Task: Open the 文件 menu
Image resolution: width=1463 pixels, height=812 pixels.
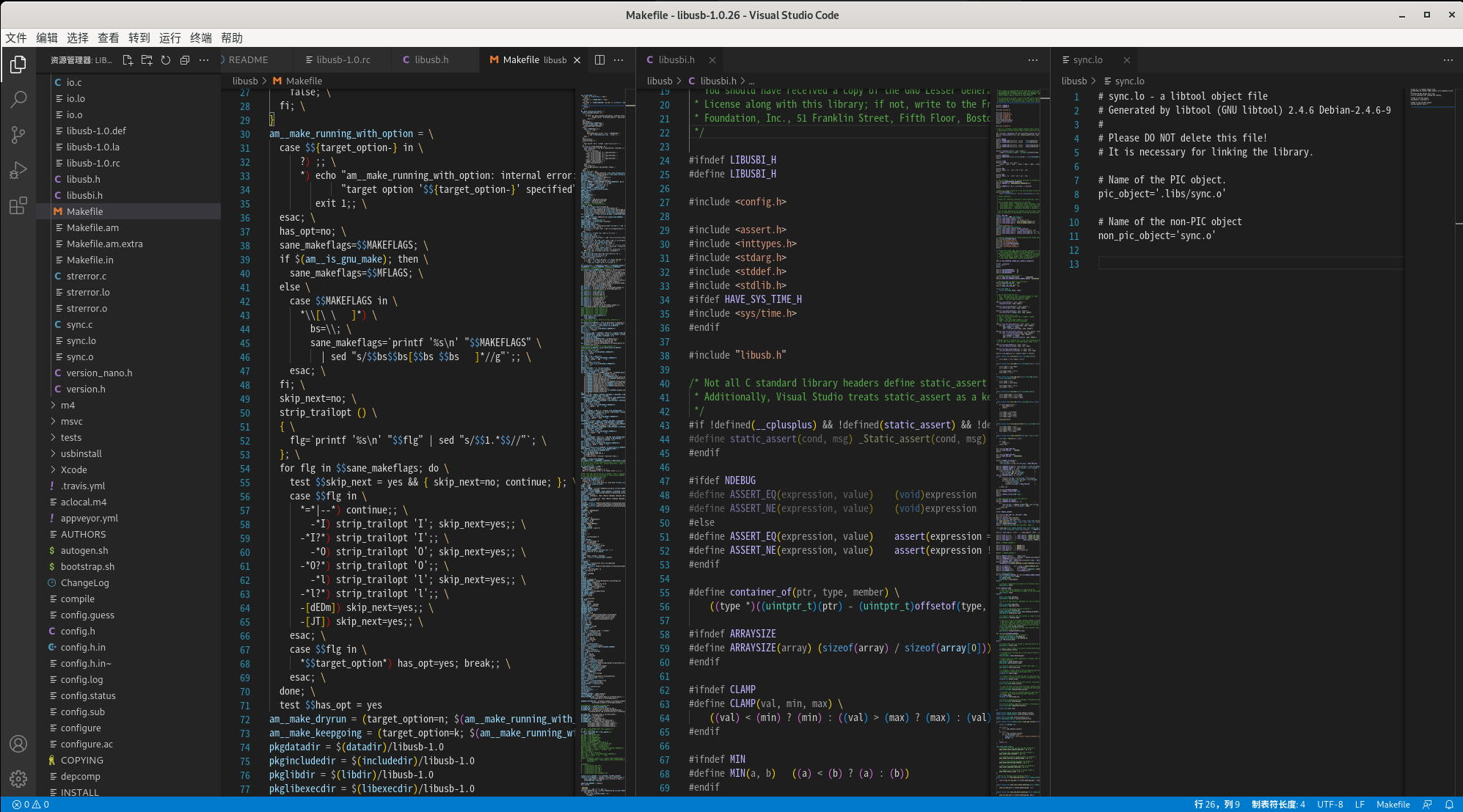Action: (x=16, y=38)
